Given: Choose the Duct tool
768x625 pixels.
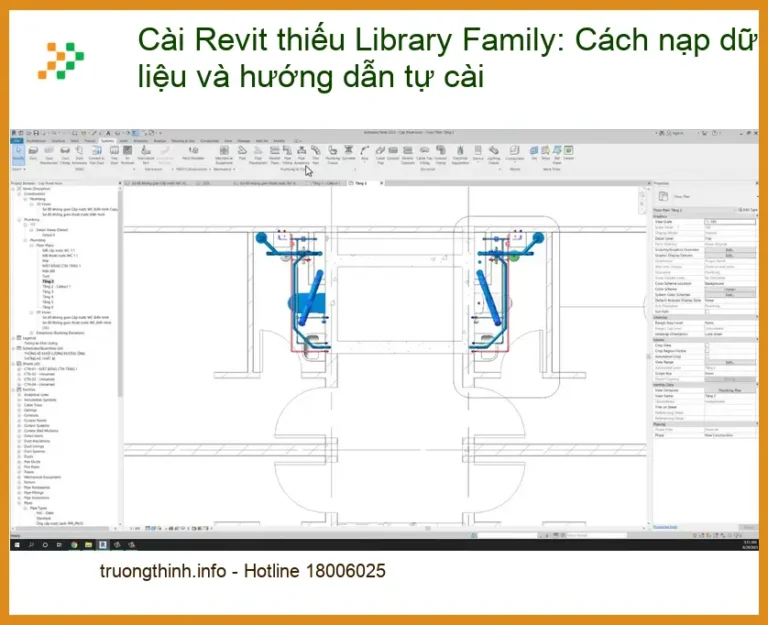Looking at the screenshot, I should click(33, 154).
